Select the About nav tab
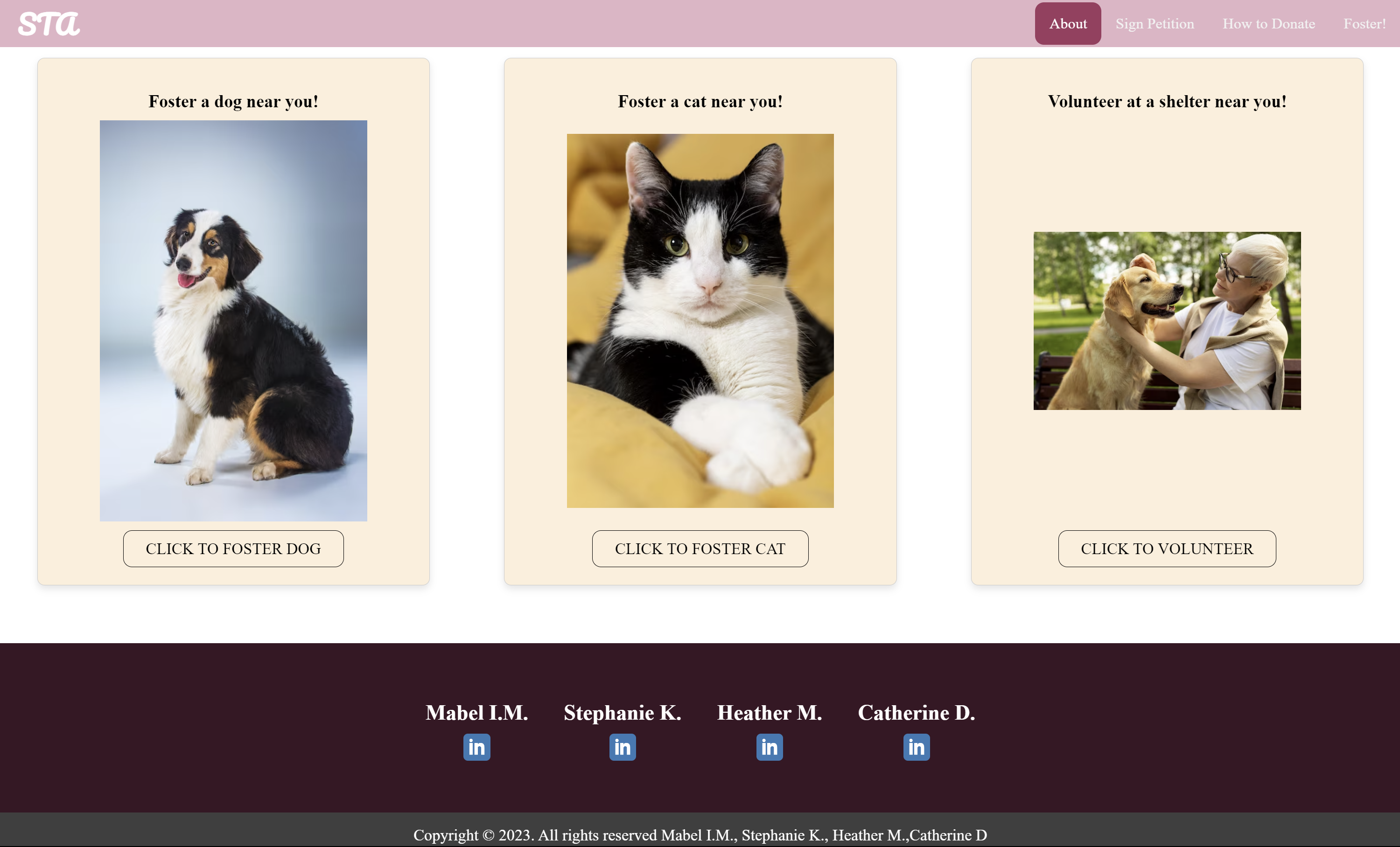The width and height of the screenshot is (1400, 847). pos(1068,24)
